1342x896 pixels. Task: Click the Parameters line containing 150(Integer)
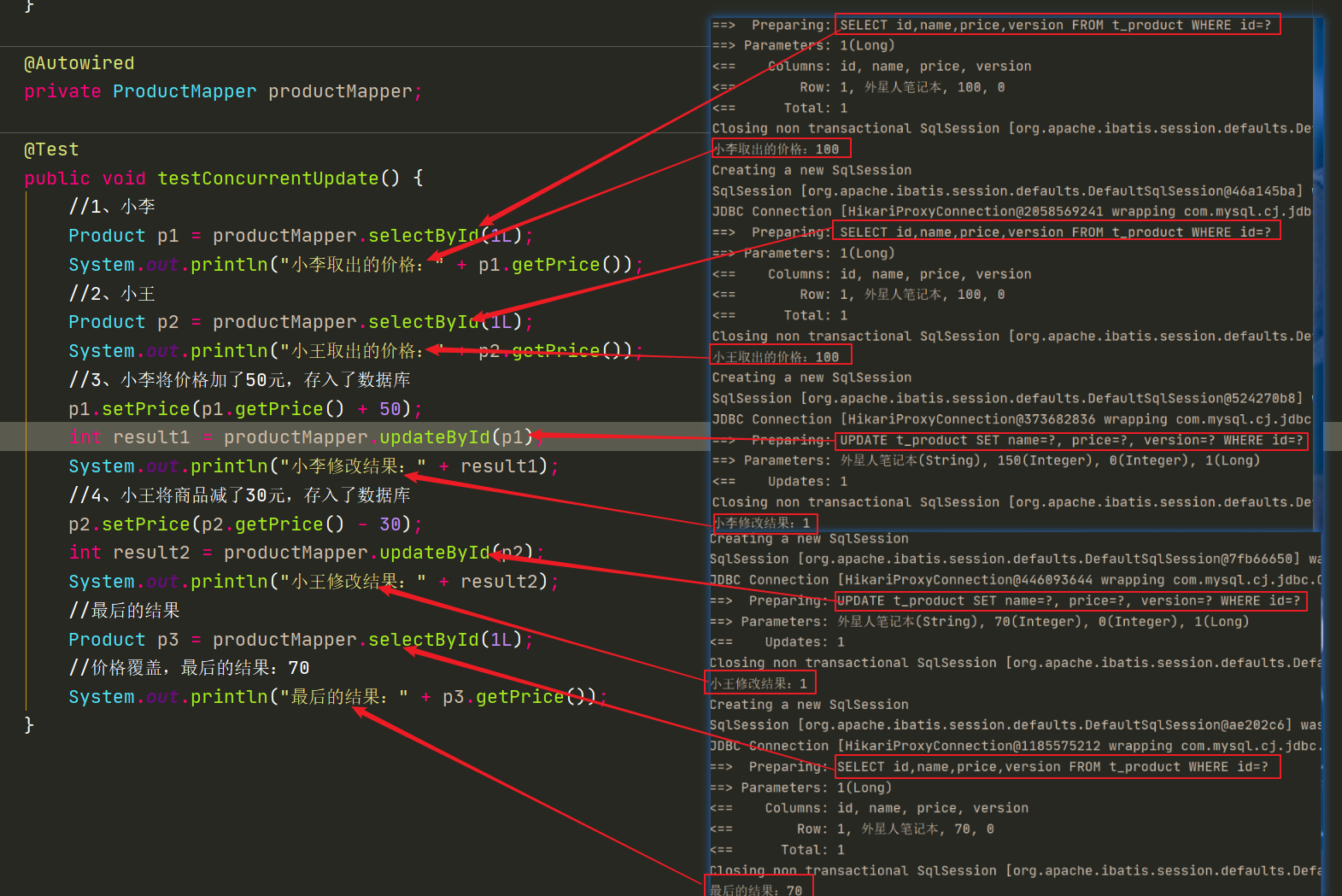[x=986, y=460]
